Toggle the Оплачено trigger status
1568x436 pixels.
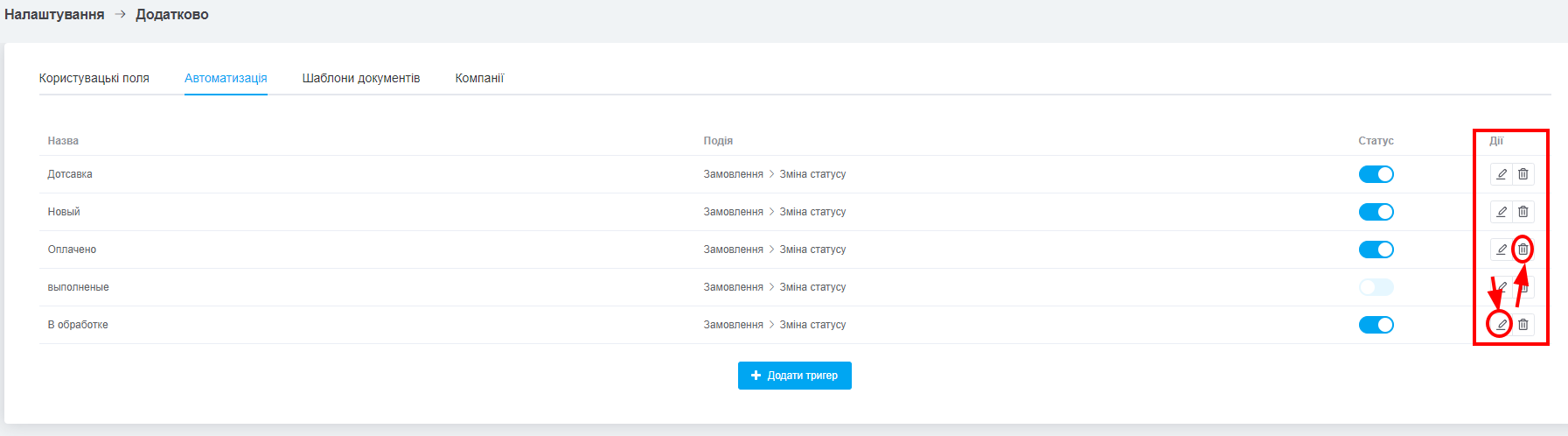[1376, 250]
